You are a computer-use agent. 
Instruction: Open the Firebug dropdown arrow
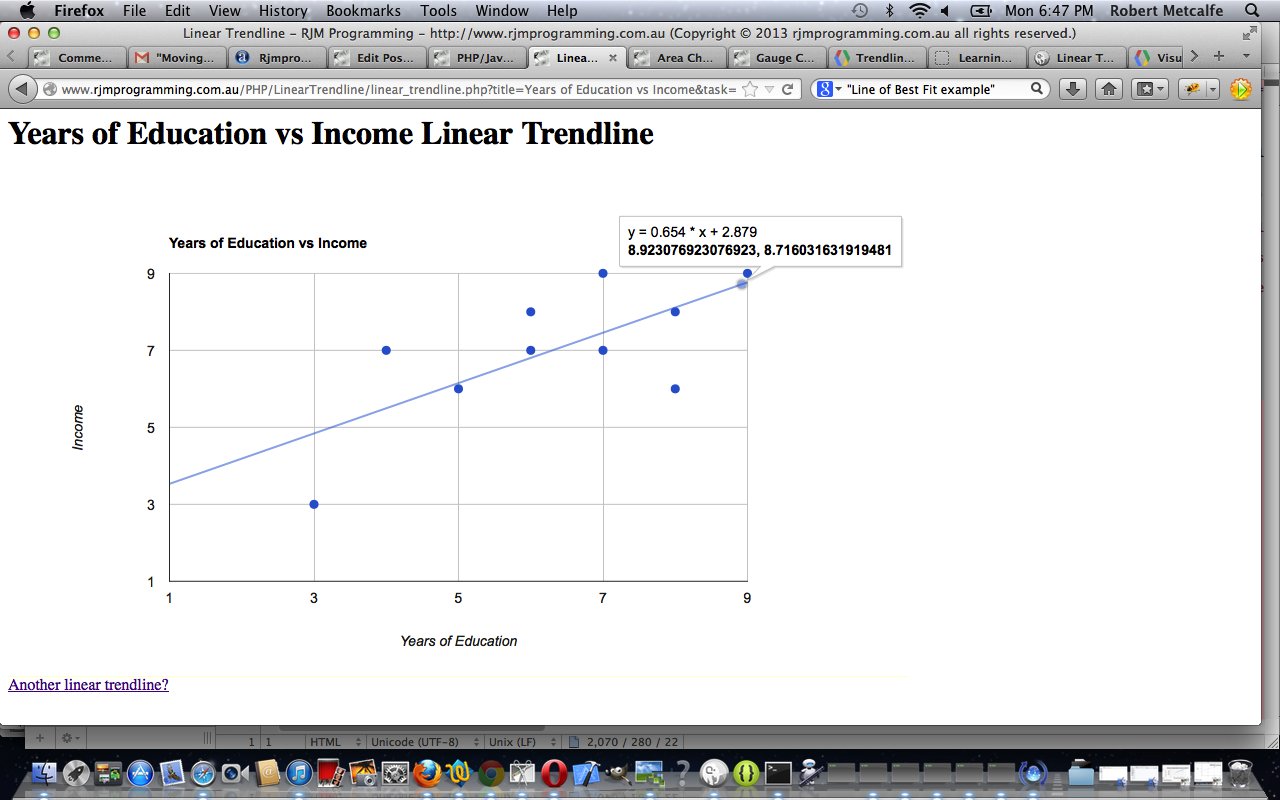(1212, 88)
